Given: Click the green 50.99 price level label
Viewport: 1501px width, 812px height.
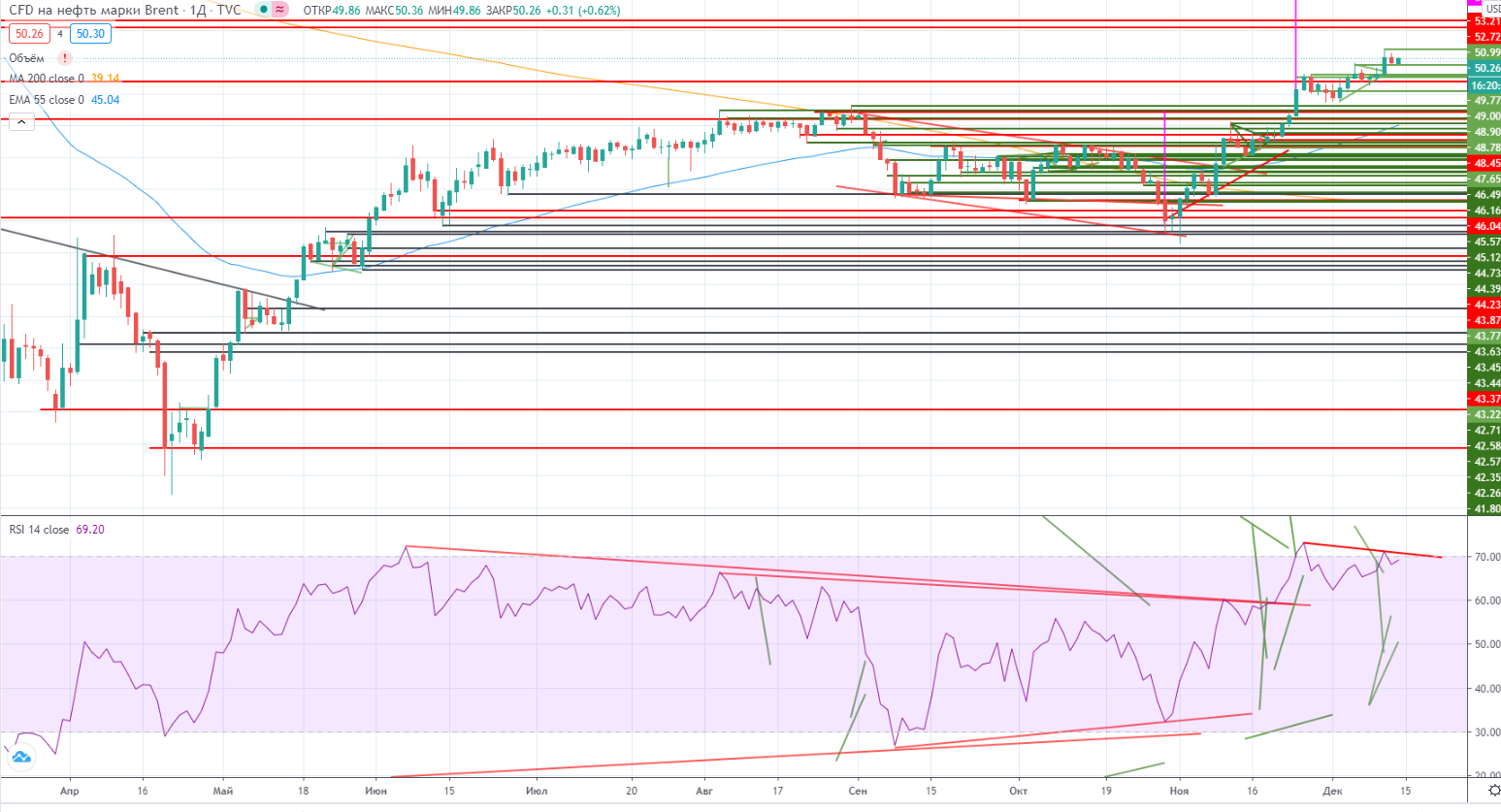Looking at the screenshot, I should tap(1485, 52).
